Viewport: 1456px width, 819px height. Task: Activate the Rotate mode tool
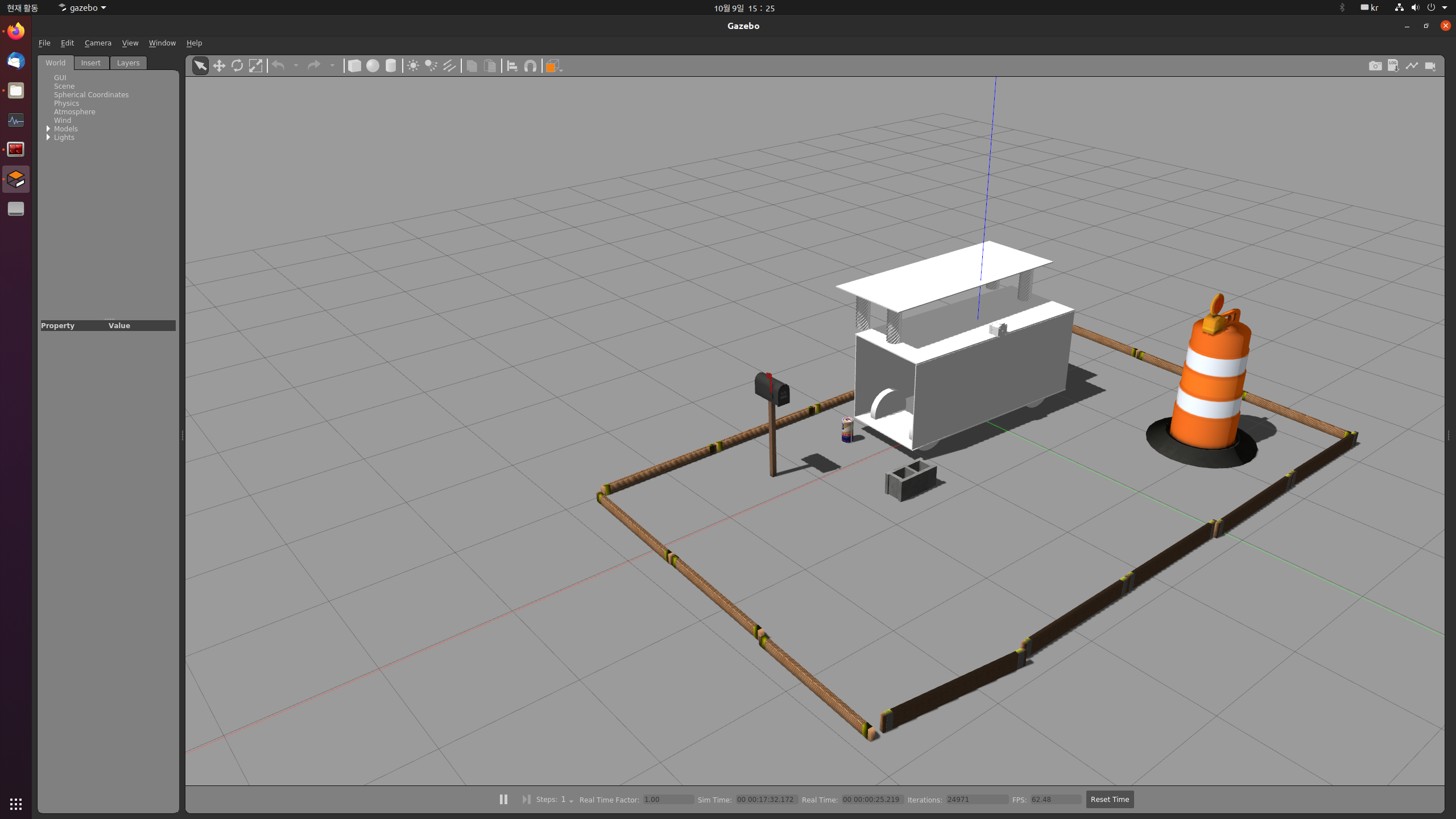[237, 66]
